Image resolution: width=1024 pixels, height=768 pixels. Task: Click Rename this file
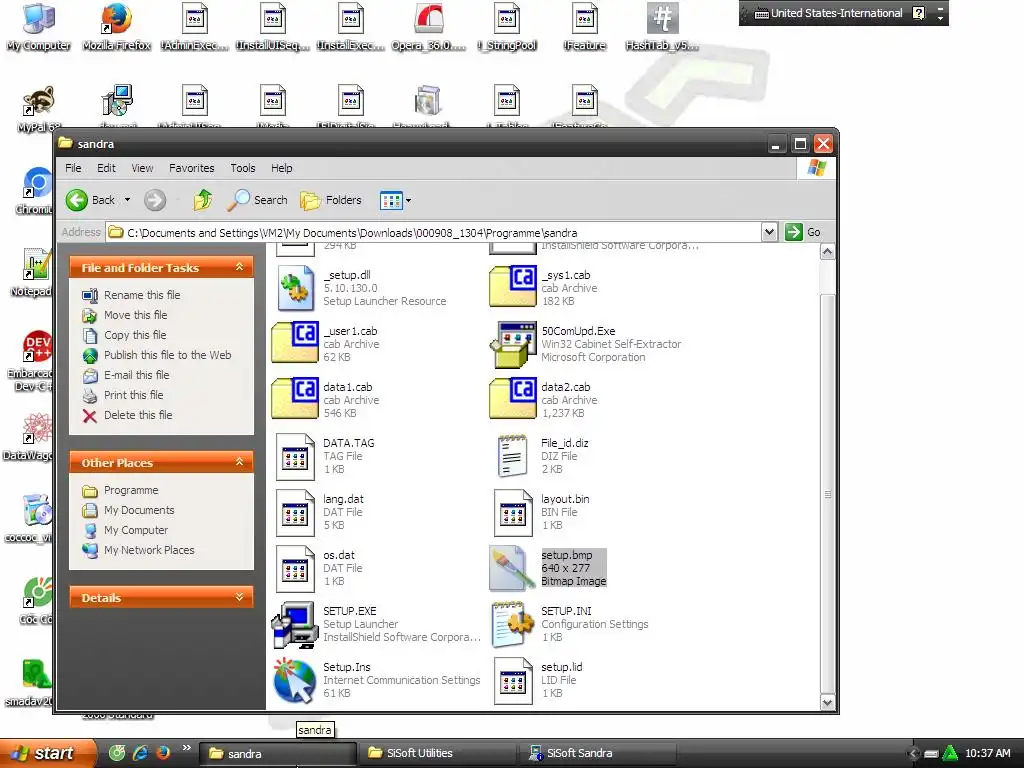click(142, 295)
